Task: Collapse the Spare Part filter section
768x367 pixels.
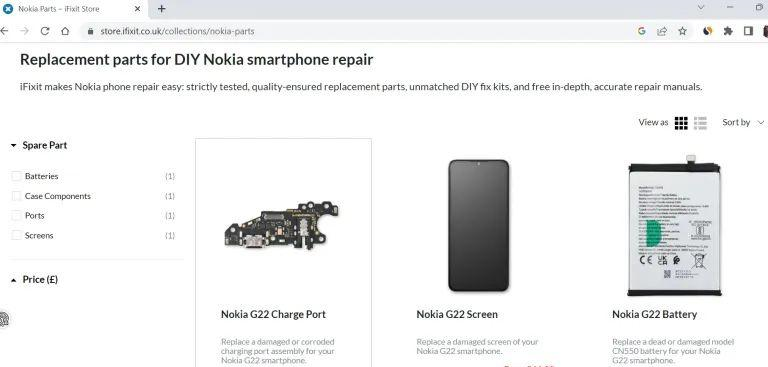Action: tap(39, 146)
